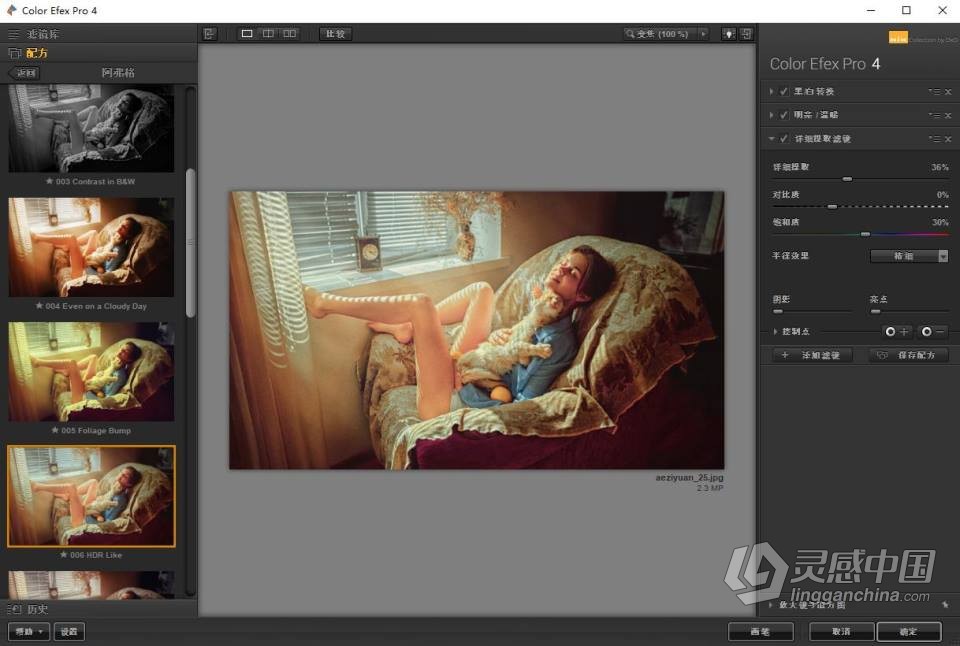Uncheck the 明亮/温暖 filter checkbox
This screenshot has width=960, height=646.
point(784,115)
